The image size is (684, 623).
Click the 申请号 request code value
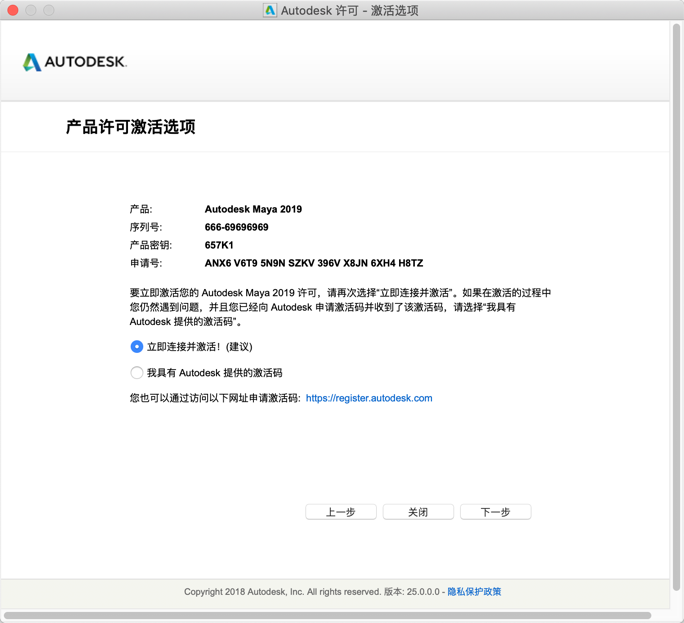coord(313,264)
